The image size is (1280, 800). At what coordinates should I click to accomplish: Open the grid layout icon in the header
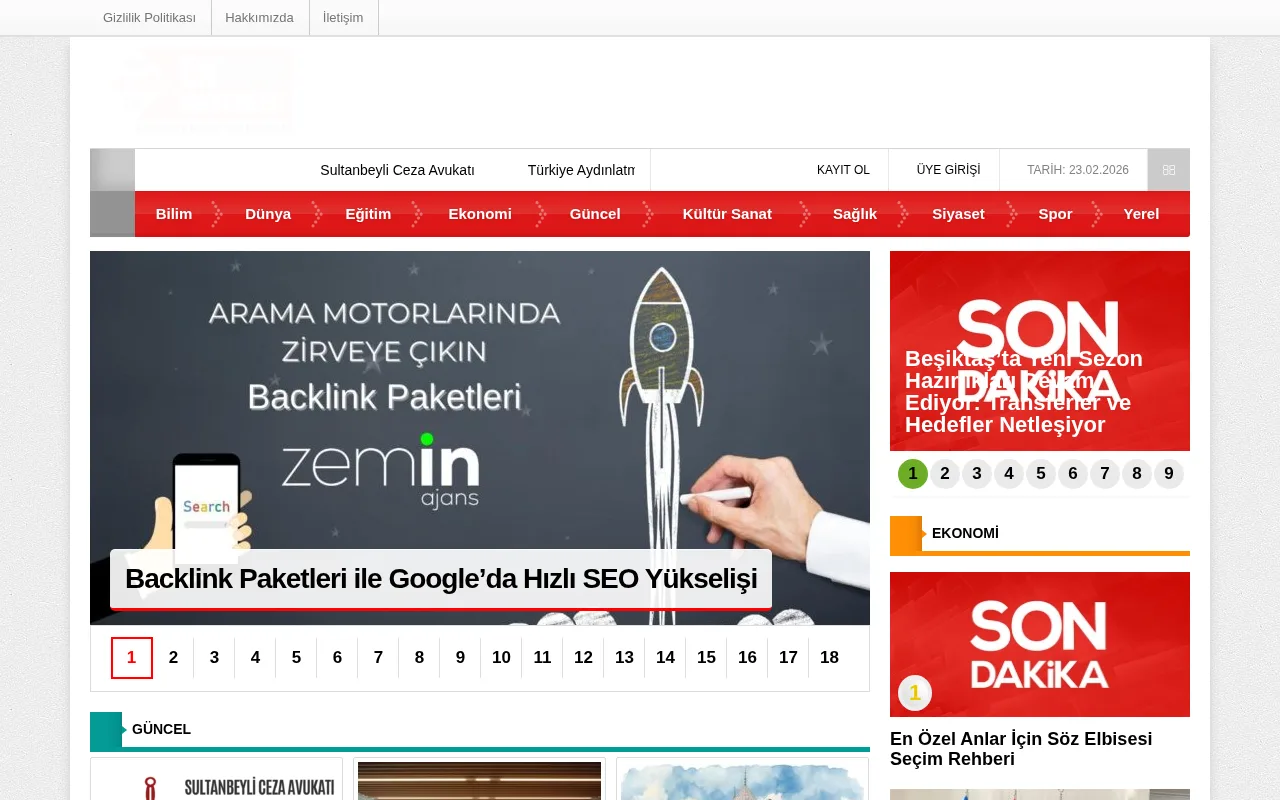pyautogui.click(x=1168, y=170)
